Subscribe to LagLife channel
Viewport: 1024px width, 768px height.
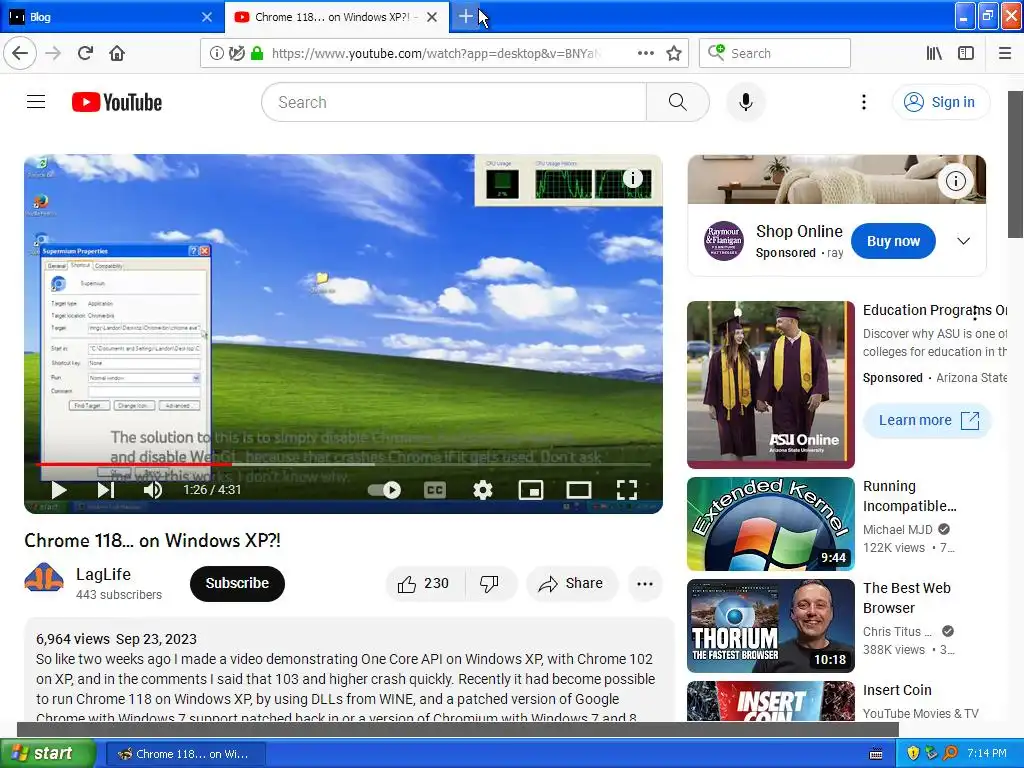pos(237,583)
